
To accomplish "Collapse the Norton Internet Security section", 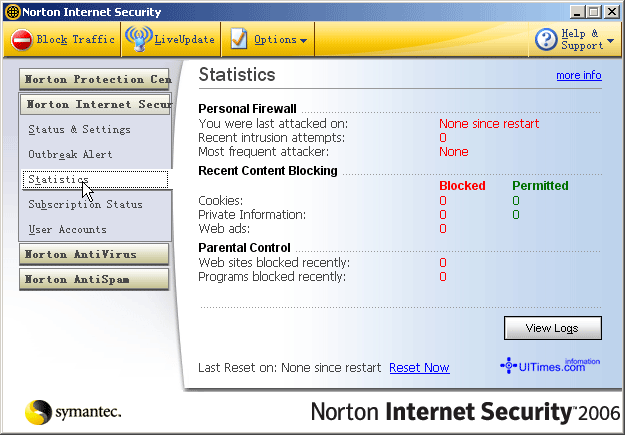I will (96, 104).
